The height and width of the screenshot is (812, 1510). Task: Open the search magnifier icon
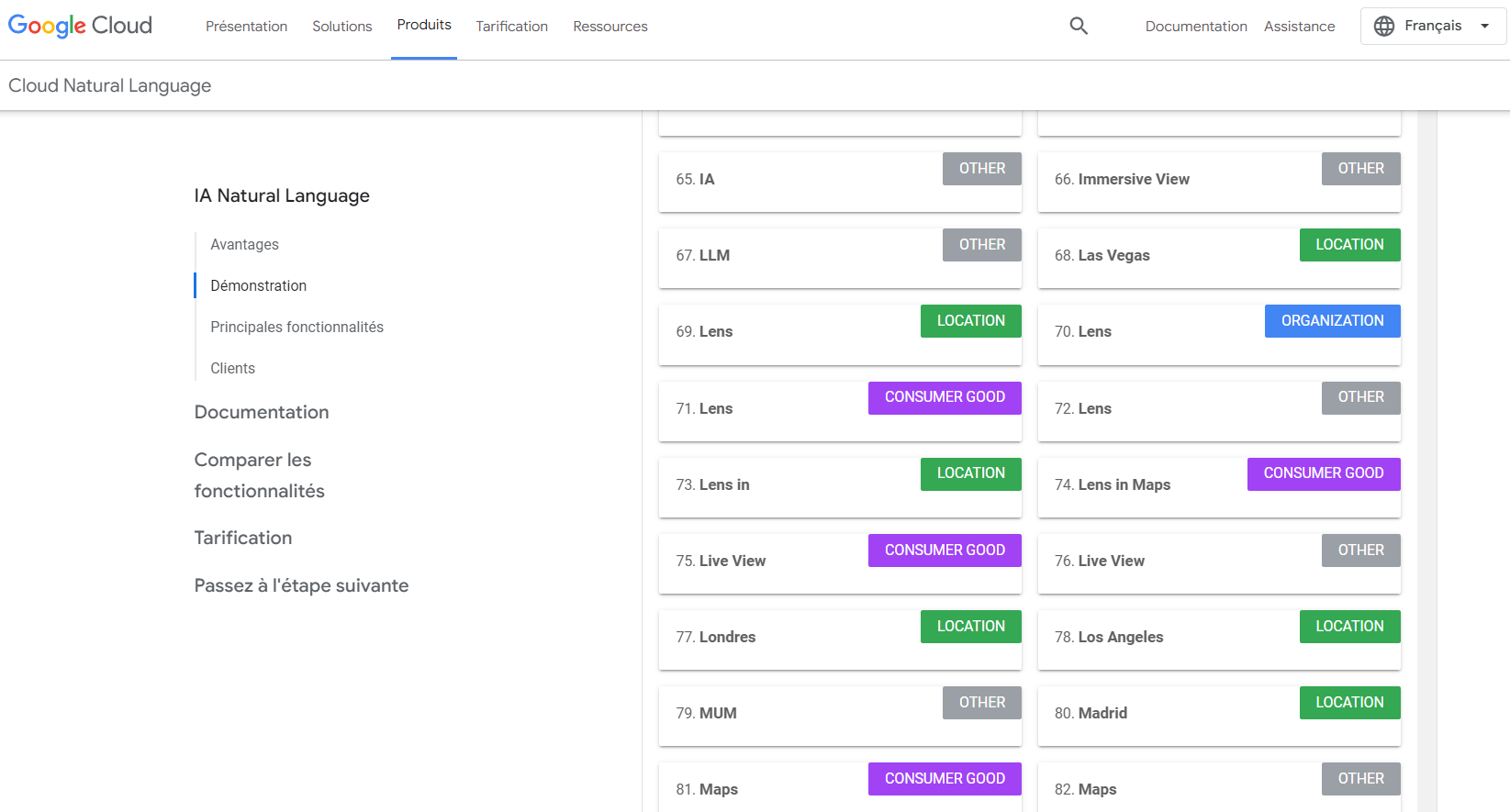1079,26
